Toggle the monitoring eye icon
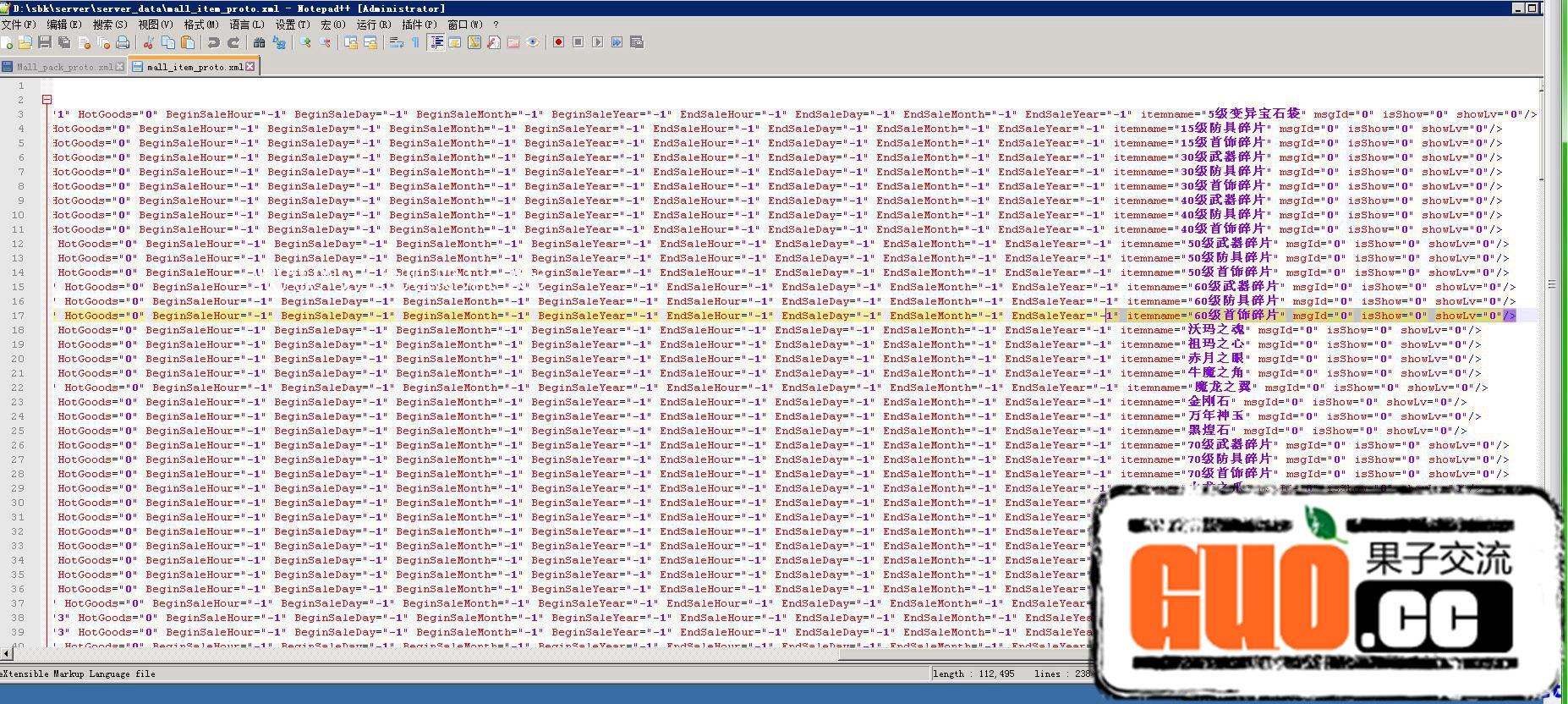Screen dimensions: 1568x704 pyautogui.click(x=533, y=42)
